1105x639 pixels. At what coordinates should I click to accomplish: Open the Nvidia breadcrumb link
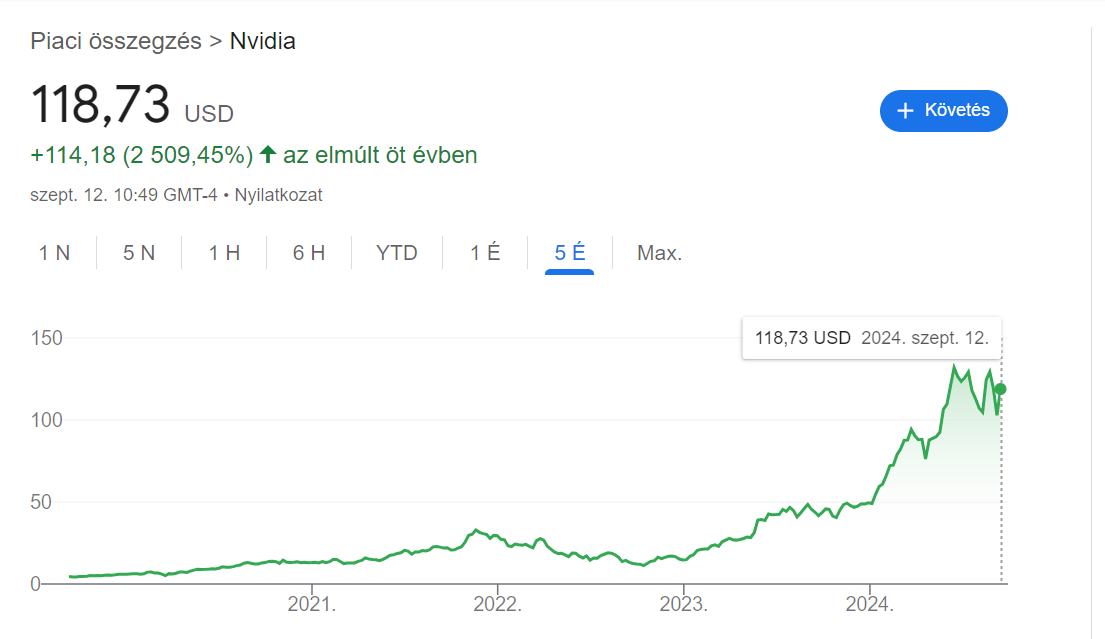click(x=262, y=41)
